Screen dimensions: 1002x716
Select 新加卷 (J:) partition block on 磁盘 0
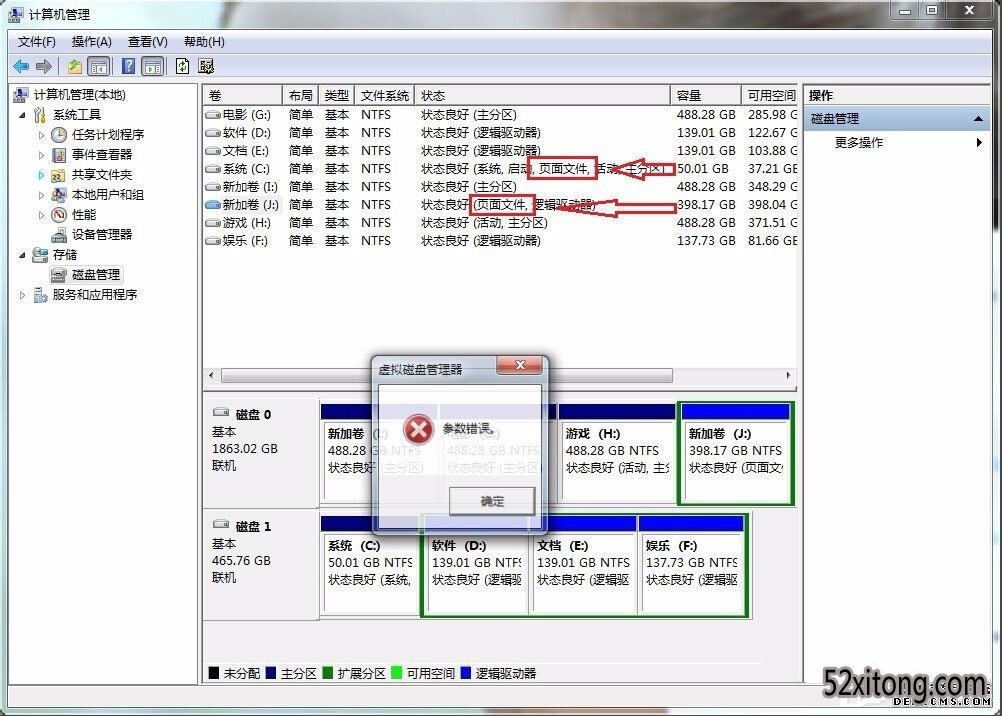(x=736, y=453)
